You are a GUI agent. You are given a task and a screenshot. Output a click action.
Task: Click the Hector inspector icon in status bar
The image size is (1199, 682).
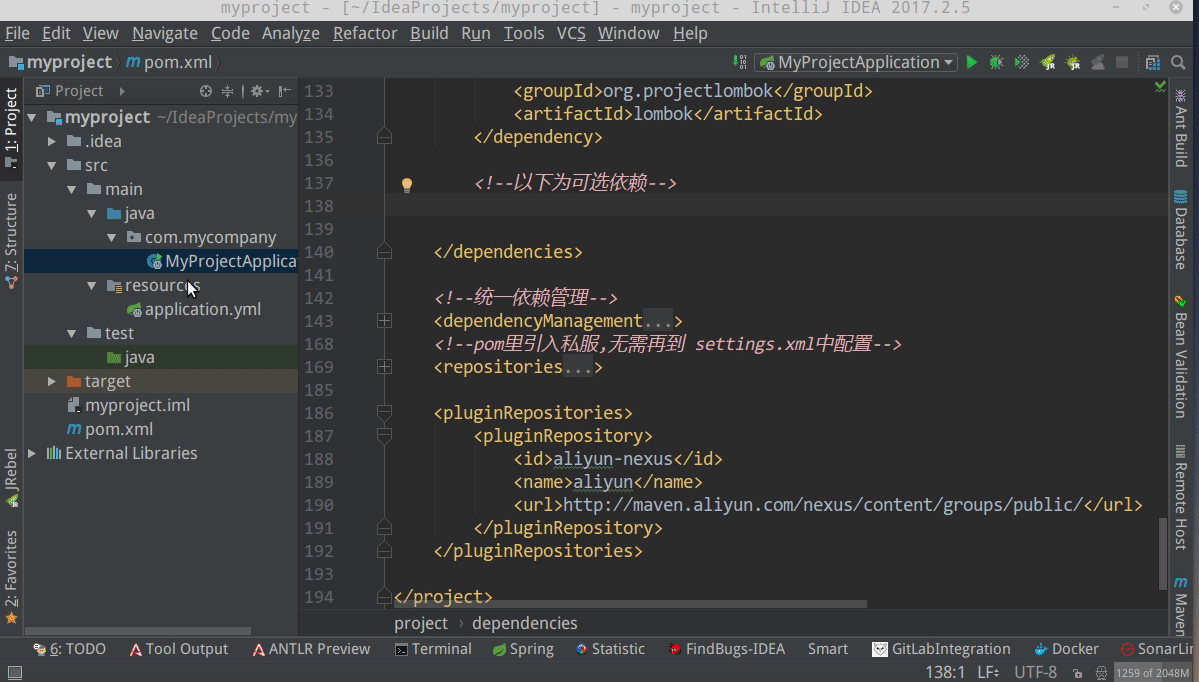pyautogui.click(x=1101, y=673)
